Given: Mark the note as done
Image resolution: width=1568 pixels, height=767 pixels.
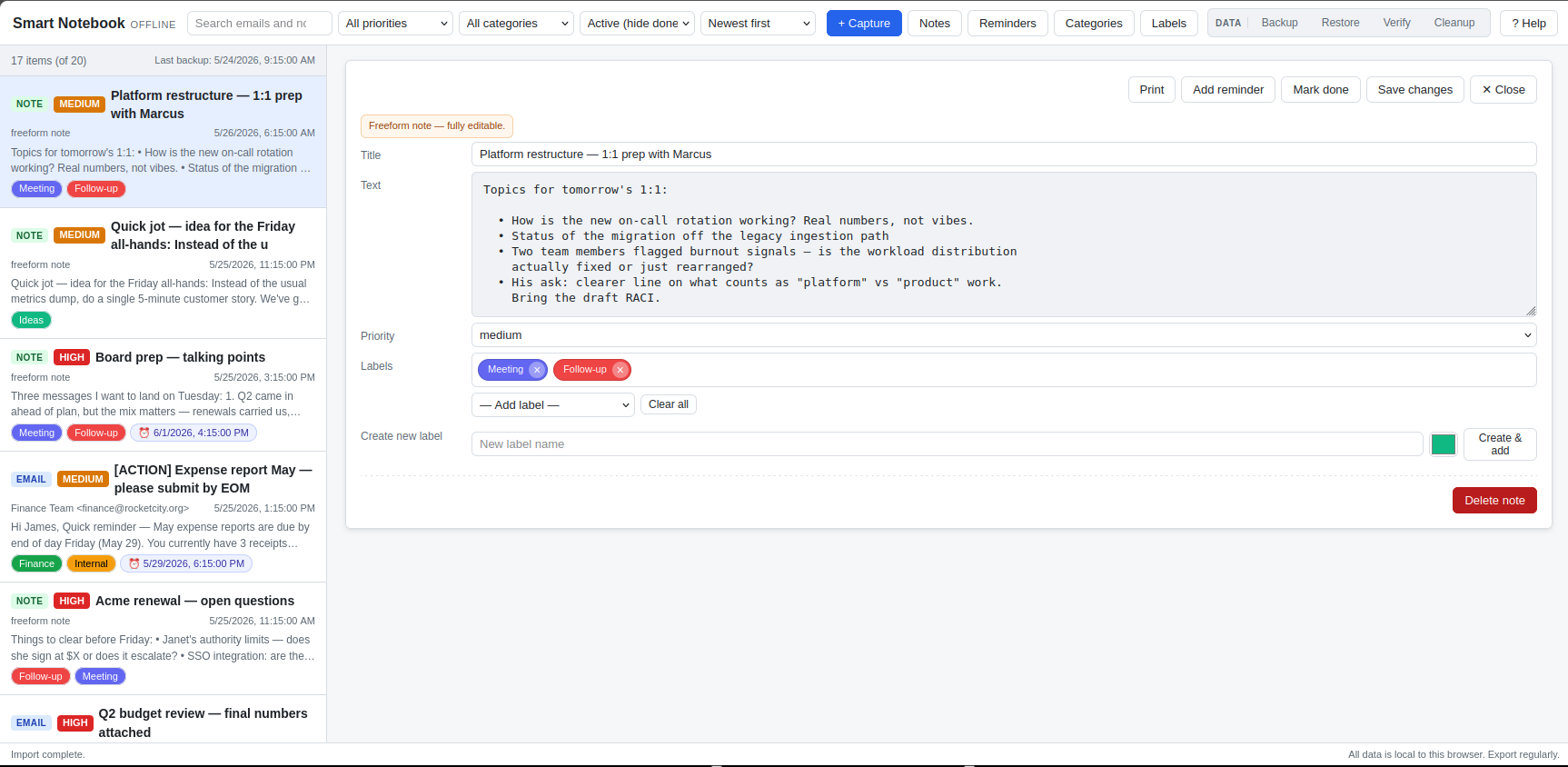Looking at the screenshot, I should pos(1320,90).
